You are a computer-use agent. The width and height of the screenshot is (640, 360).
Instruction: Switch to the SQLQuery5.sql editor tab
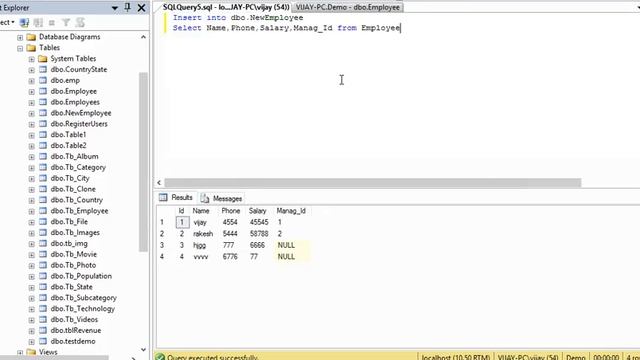coord(226,7)
